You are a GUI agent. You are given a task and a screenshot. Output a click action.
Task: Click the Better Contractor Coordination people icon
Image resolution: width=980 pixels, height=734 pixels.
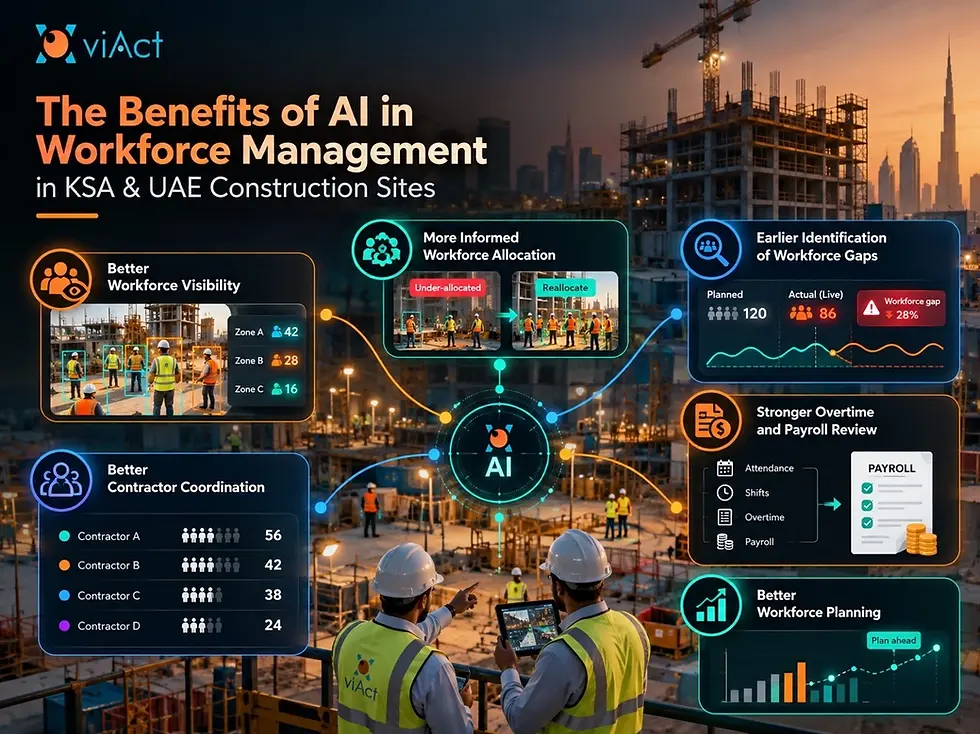coord(60,480)
